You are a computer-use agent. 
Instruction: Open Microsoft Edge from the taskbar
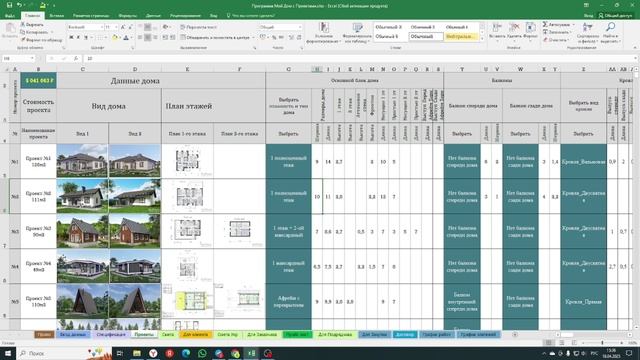point(186,353)
